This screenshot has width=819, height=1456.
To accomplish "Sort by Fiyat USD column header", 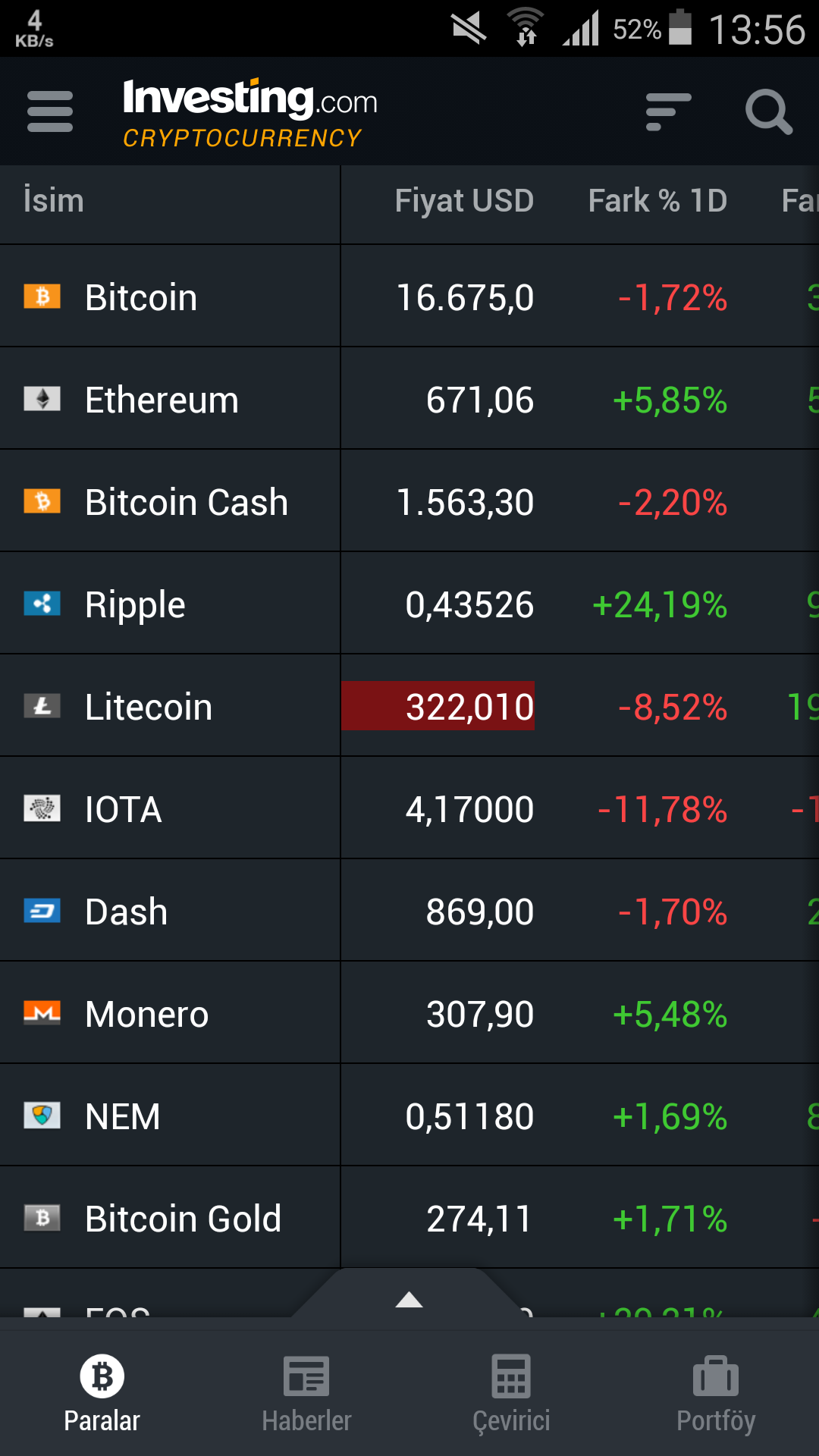I will click(464, 201).
